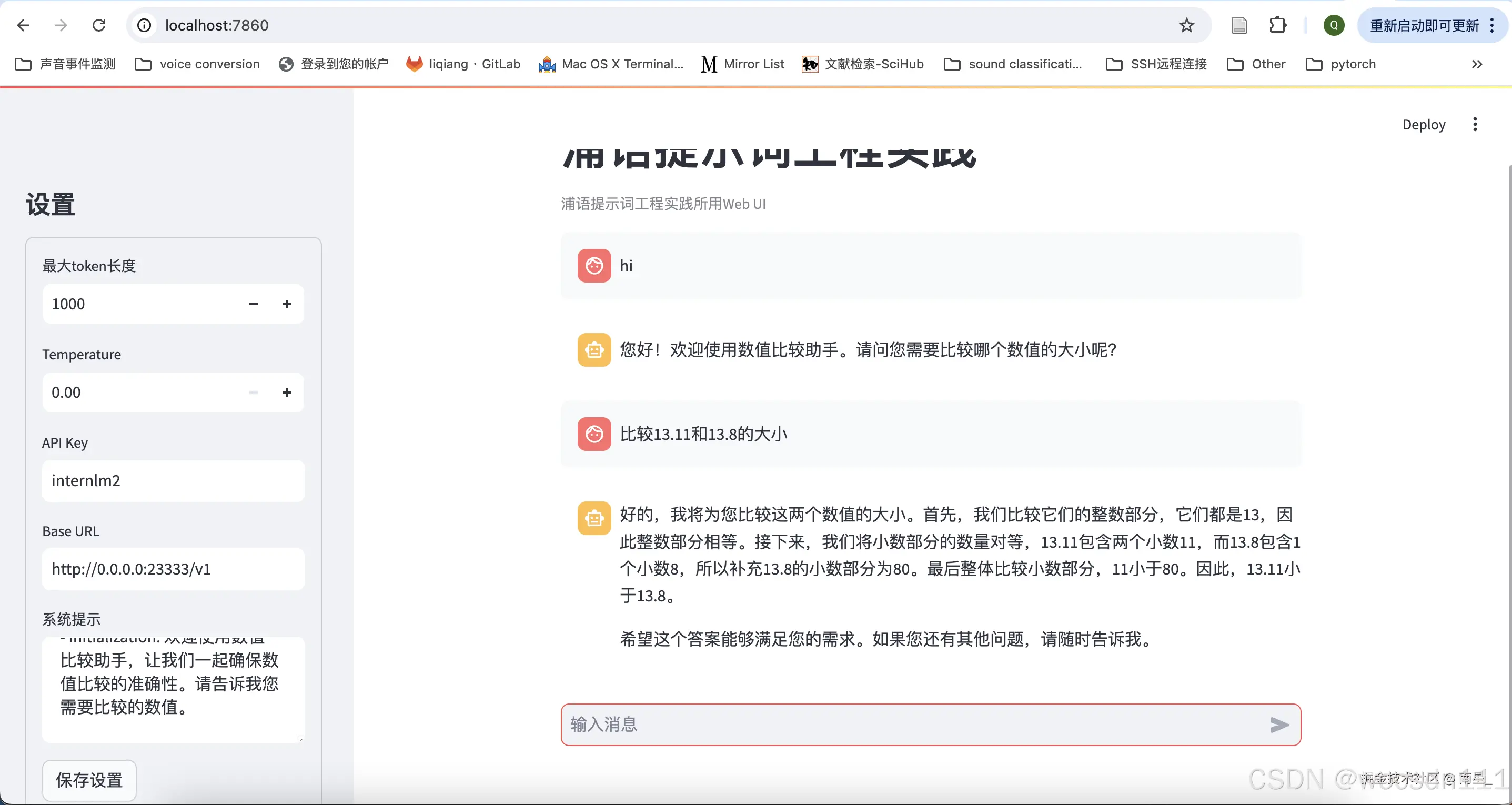The image size is (1512, 805).
Task: Go back to previous page
Action: (24, 25)
